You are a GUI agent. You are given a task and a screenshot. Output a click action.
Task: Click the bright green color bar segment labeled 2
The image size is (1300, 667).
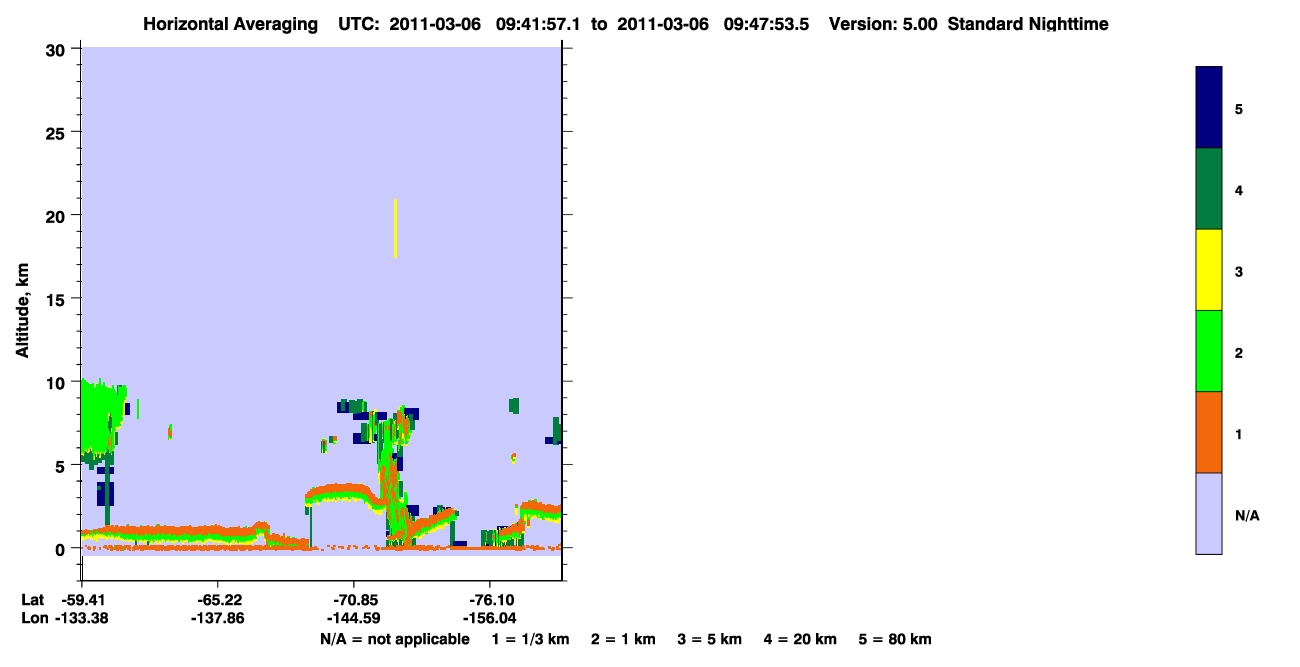(x=1209, y=351)
